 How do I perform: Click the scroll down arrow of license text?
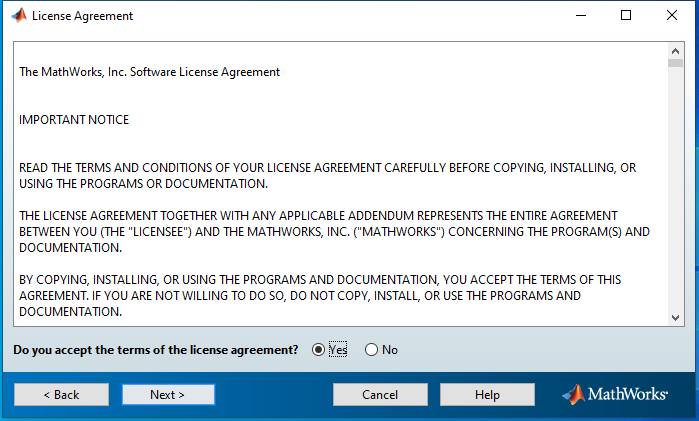pyautogui.click(x=676, y=317)
